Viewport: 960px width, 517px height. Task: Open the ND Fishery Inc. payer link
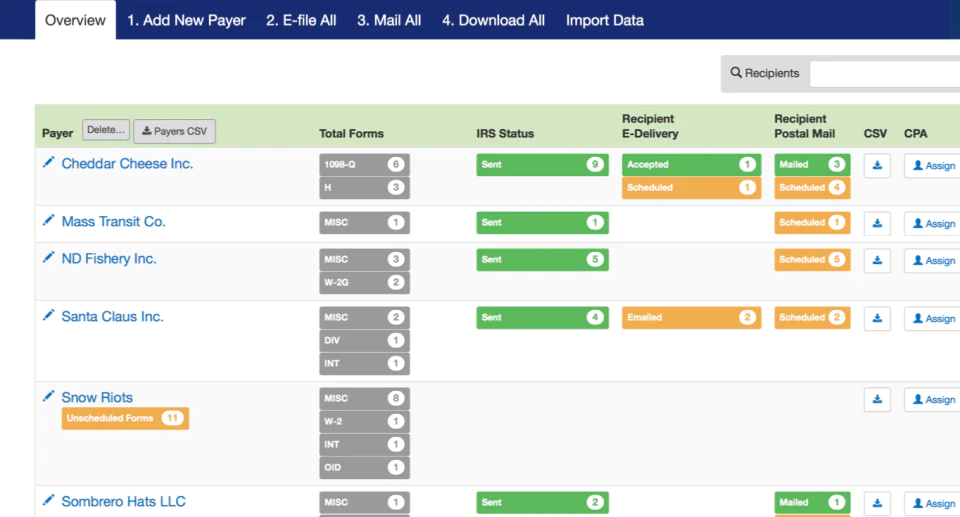109,258
